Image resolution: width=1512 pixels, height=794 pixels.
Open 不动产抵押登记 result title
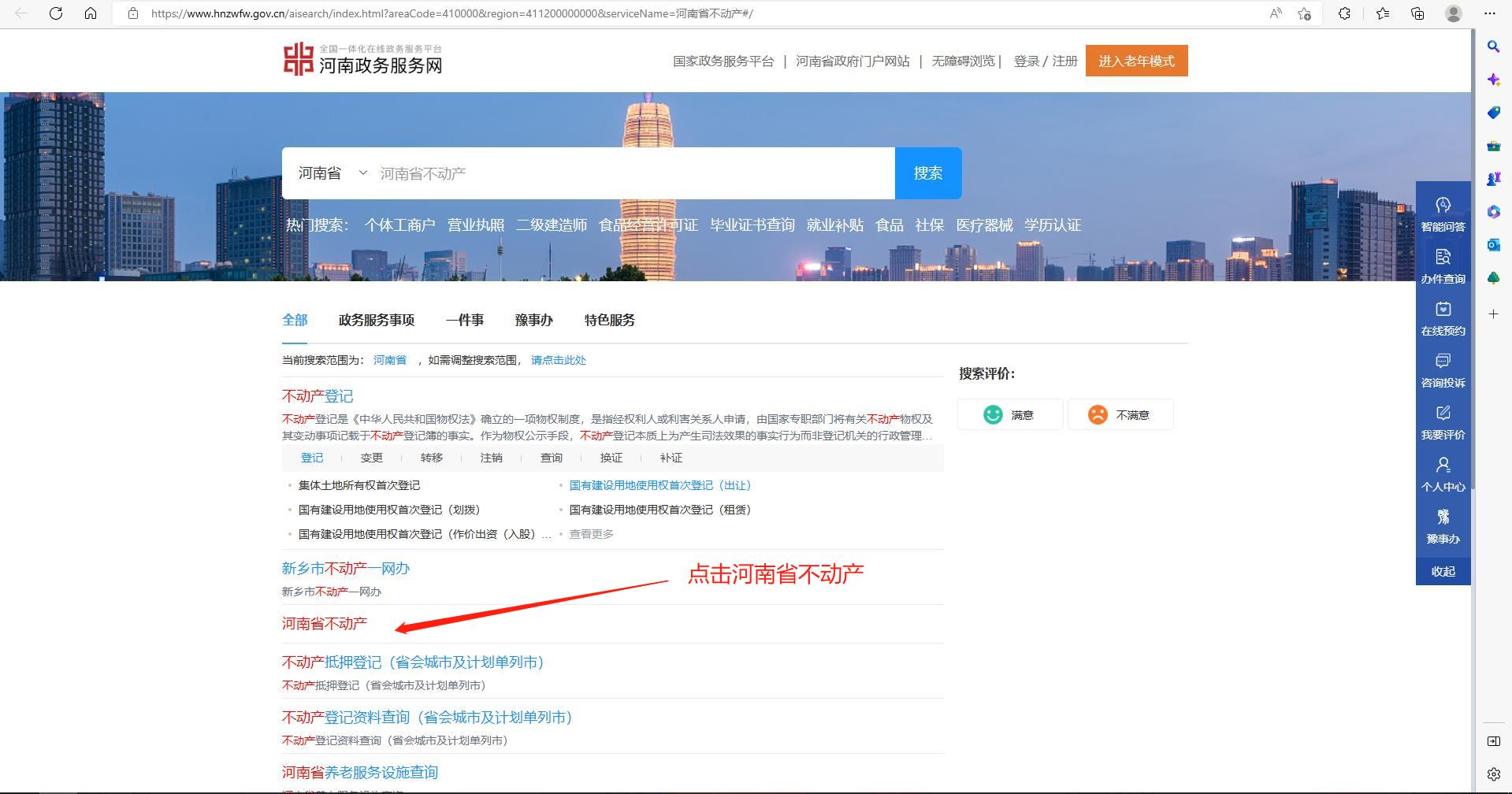(413, 662)
